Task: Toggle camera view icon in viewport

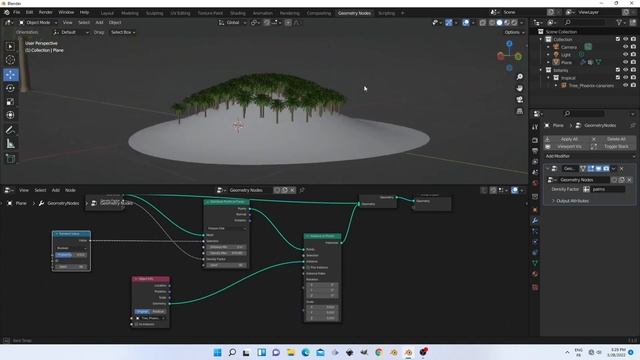Action: pyautogui.click(x=520, y=100)
